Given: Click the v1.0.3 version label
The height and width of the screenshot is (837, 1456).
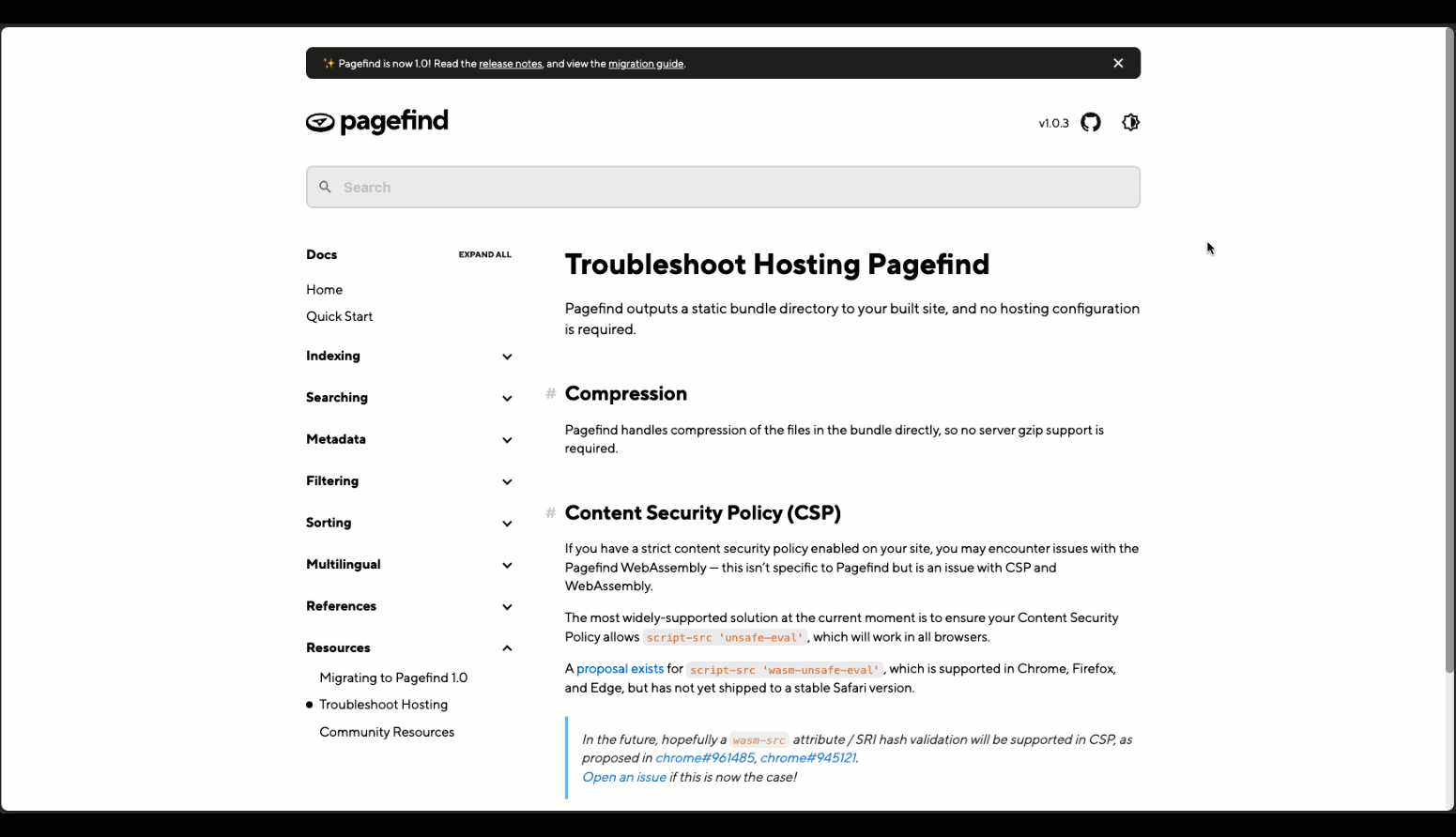Looking at the screenshot, I should [1053, 123].
